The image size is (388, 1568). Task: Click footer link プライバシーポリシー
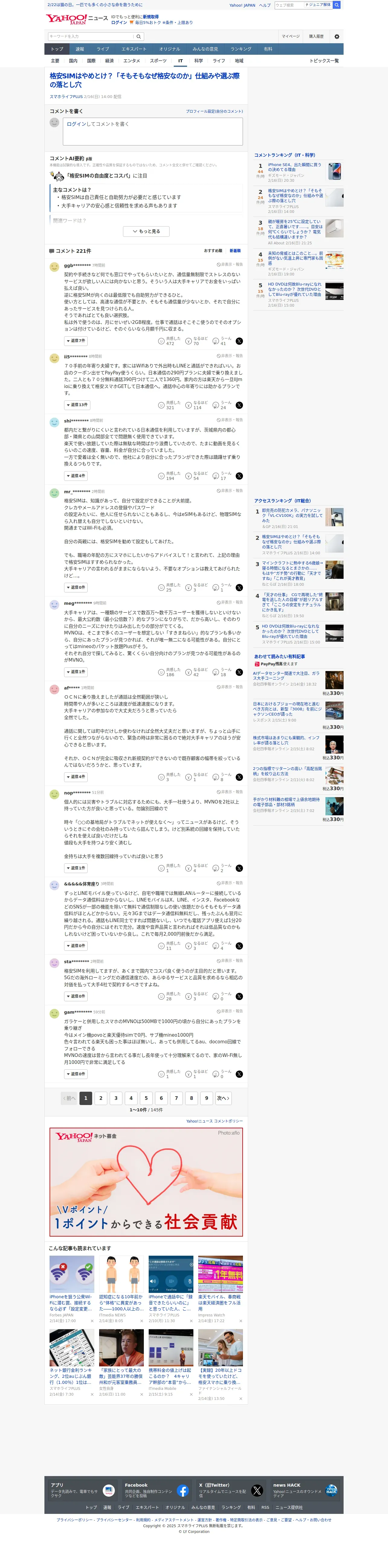[75, 1520]
